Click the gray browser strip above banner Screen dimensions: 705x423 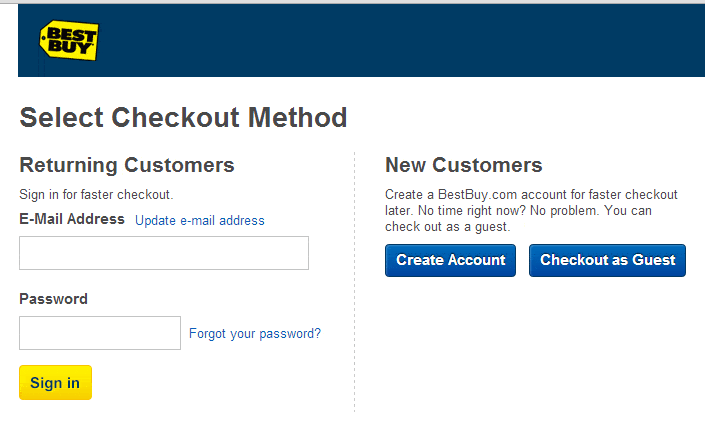point(352,2)
